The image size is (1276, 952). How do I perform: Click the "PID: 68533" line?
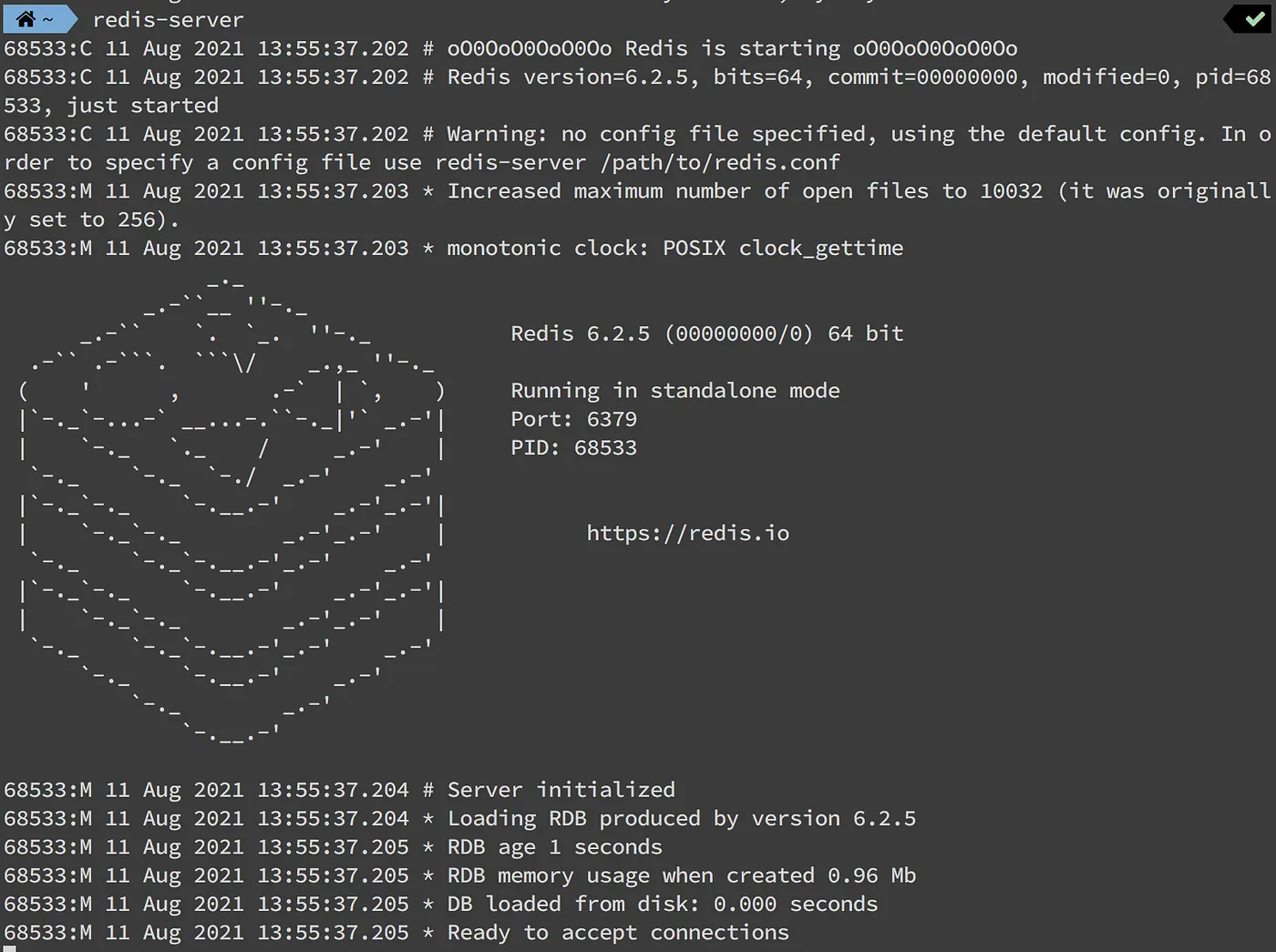[x=574, y=447]
